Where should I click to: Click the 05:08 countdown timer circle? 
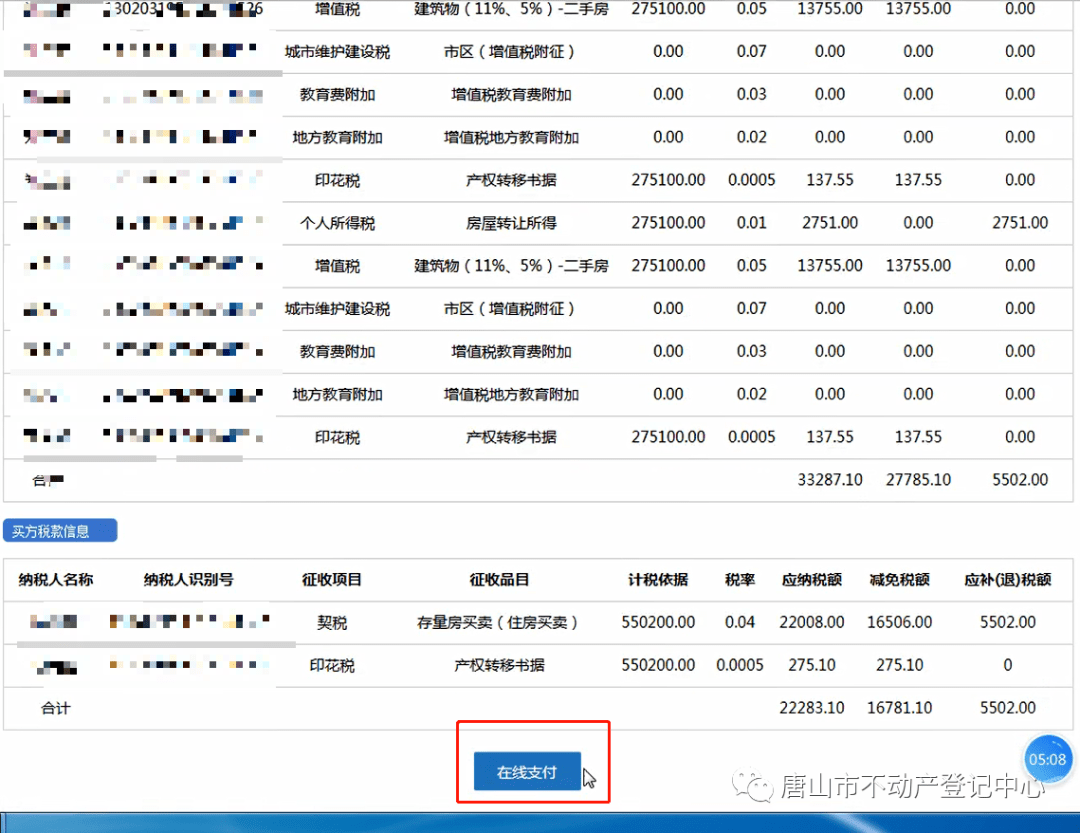pyautogui.click(x=1047, y=759)
